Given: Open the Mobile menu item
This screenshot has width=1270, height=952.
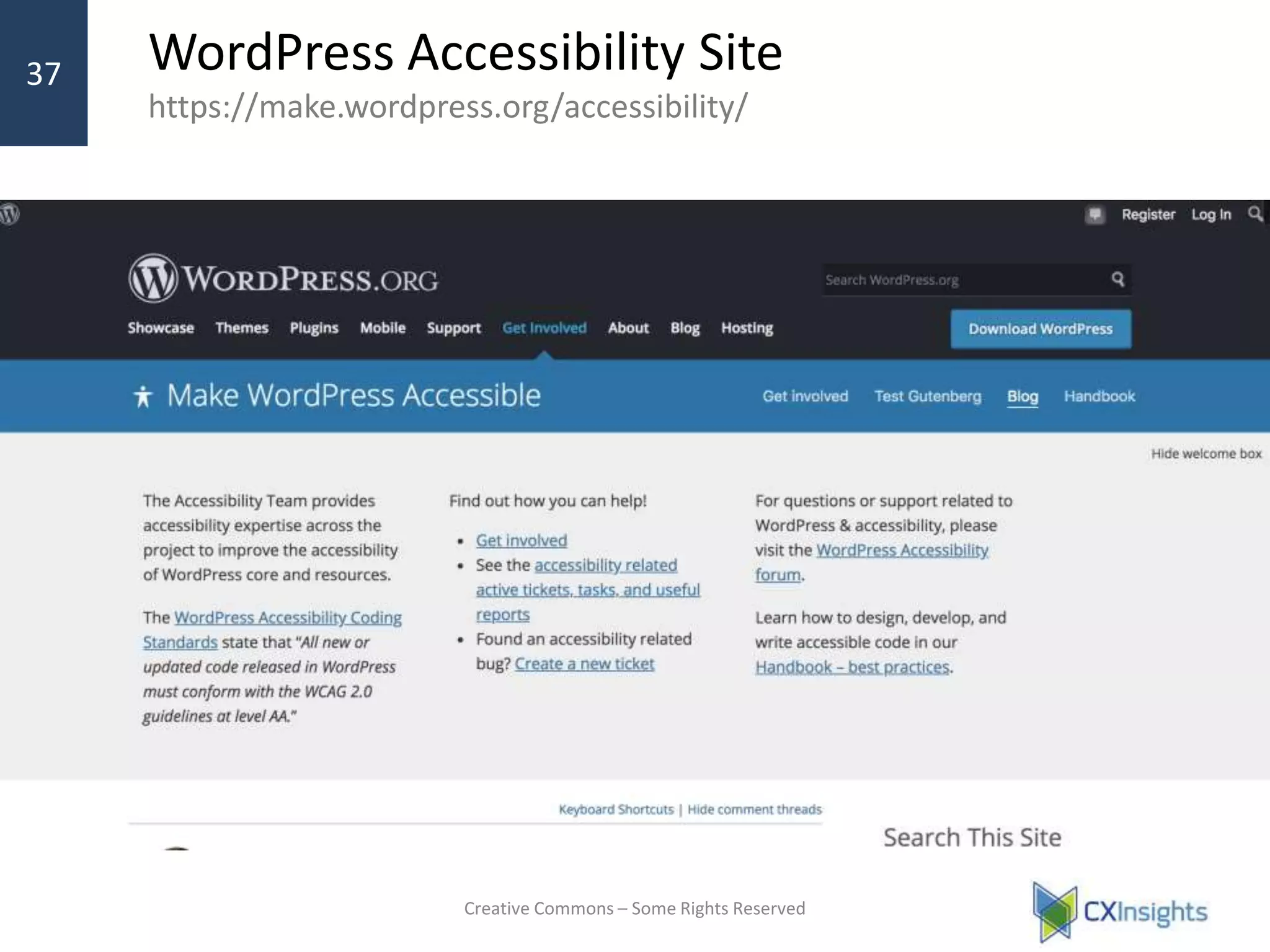Looking at the screenshot, I should click(x=383, y=328).
